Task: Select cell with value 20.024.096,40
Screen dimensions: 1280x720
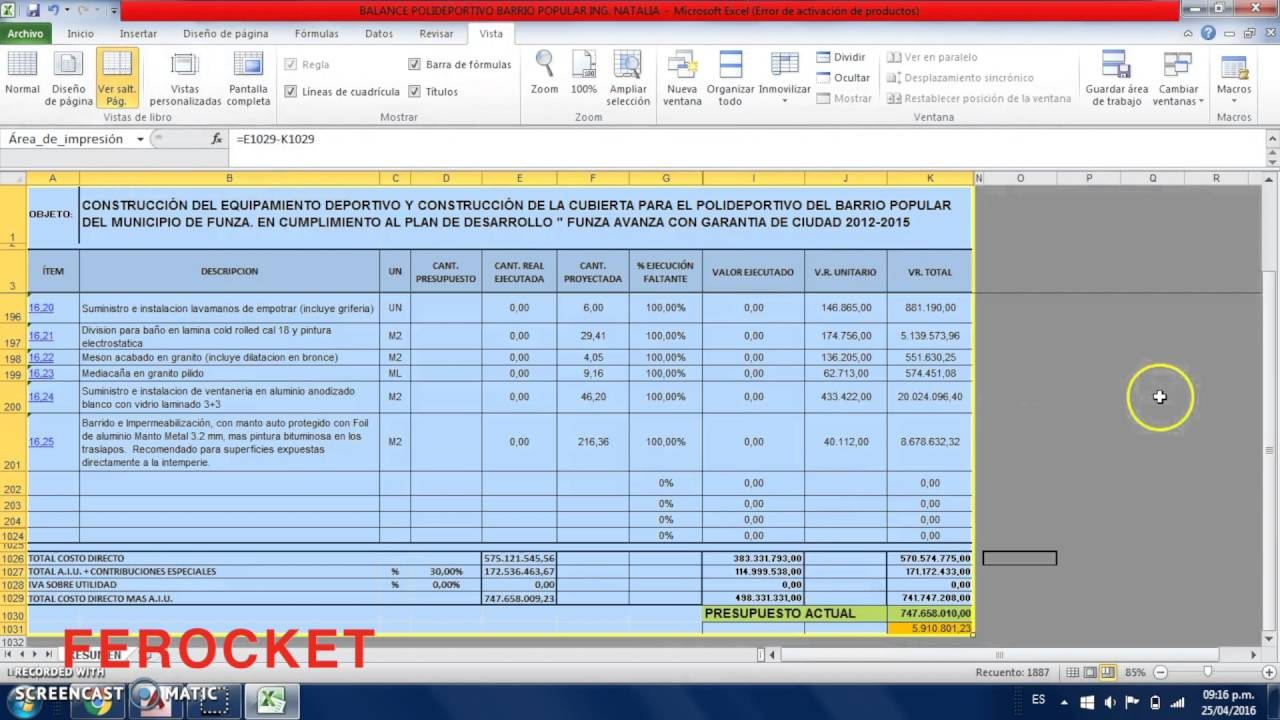Action: 929,397
